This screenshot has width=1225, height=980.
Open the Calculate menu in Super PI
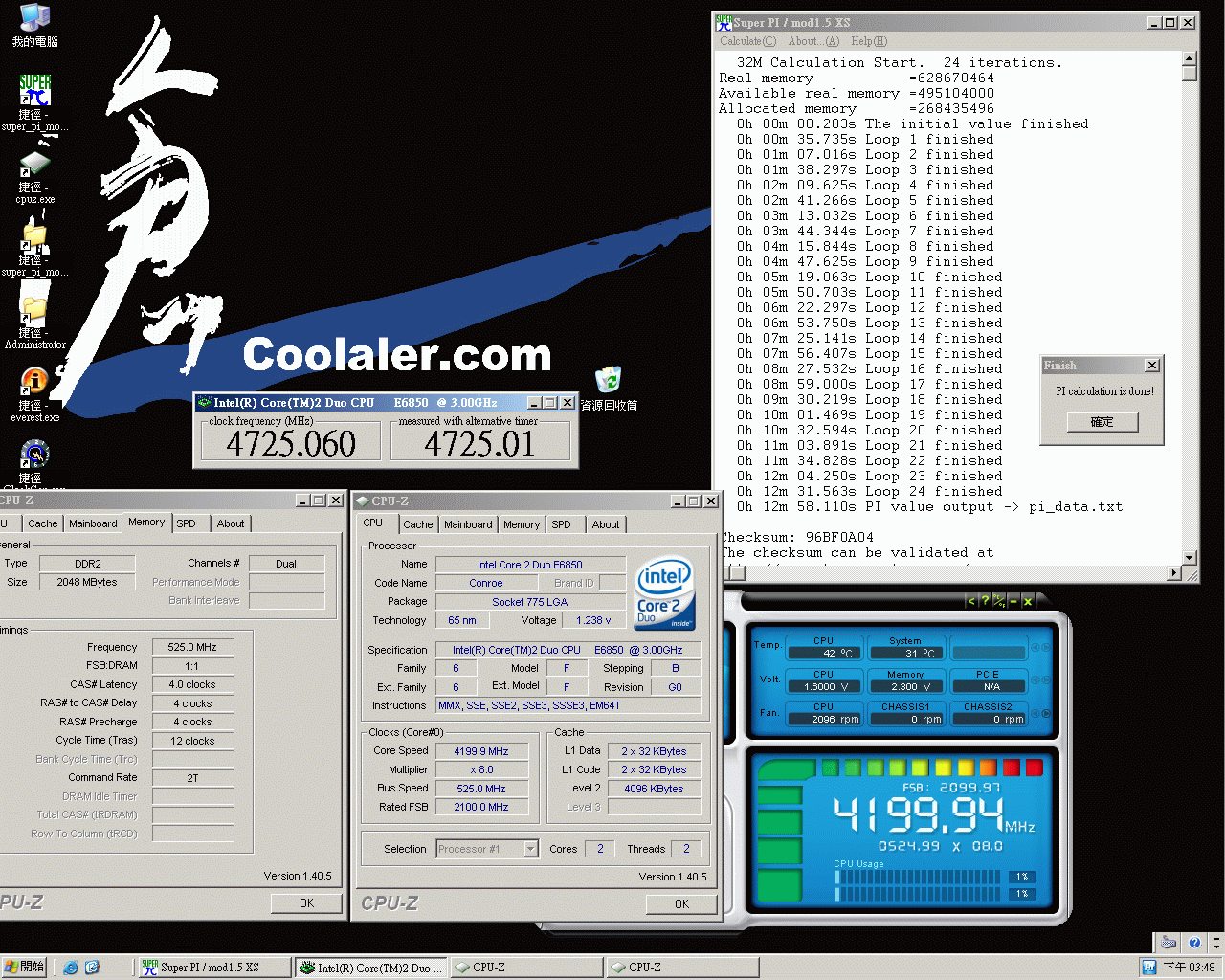[x=748, y=41]
